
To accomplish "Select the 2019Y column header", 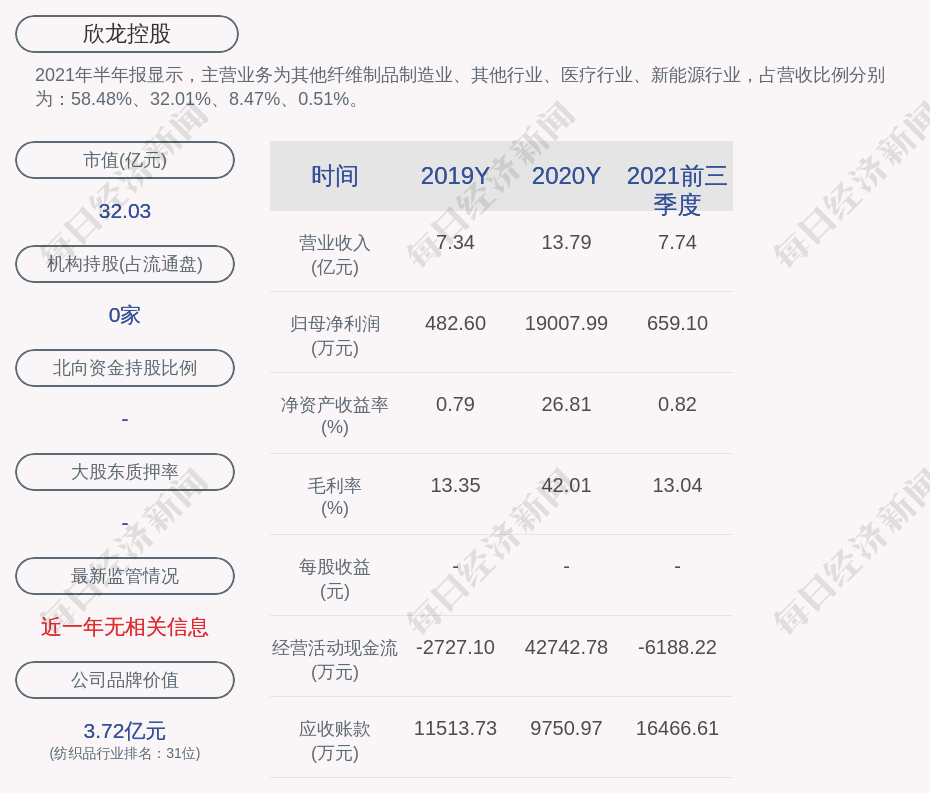I will (x=455, y=176).
